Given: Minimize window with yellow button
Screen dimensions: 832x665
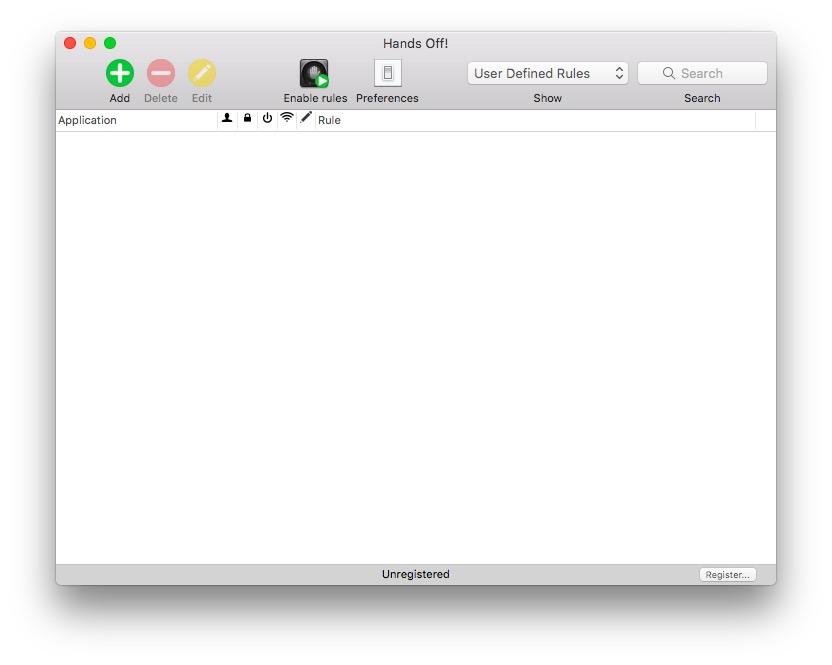Looking at the screenshot, I should 90,43.
